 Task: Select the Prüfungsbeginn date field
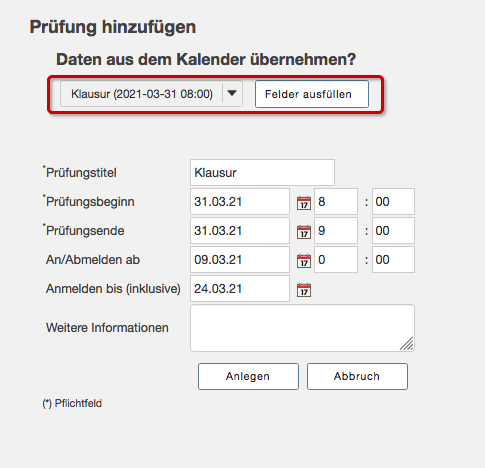[240, 201]
